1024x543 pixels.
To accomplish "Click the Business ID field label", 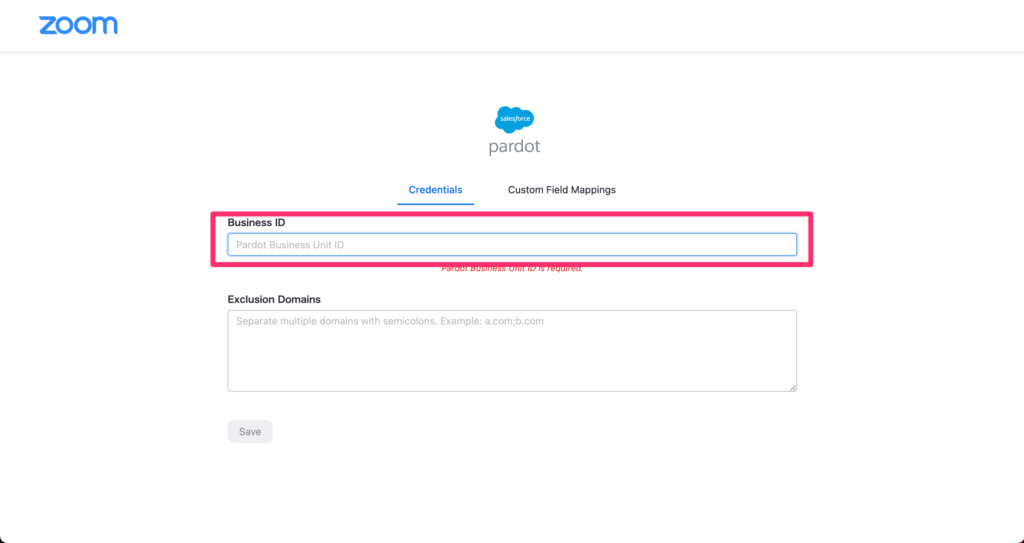I will [256, 222].
